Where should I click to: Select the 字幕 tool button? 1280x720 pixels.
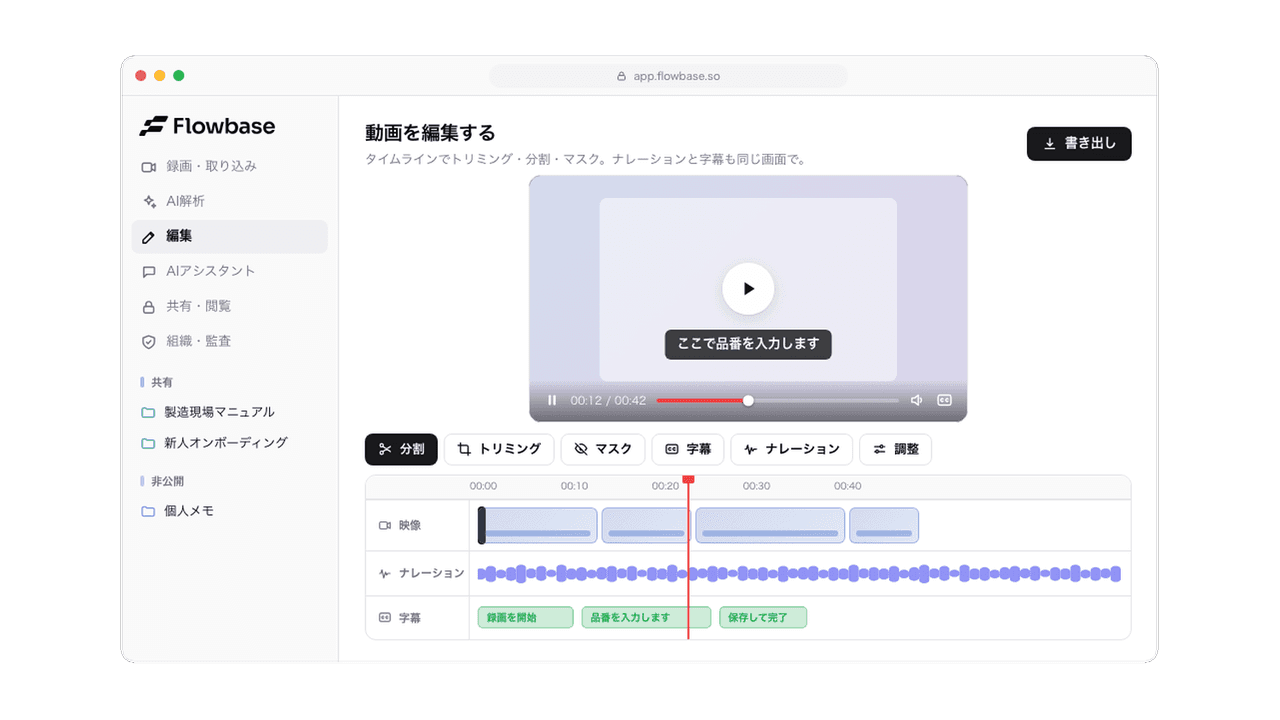[688, 449]
